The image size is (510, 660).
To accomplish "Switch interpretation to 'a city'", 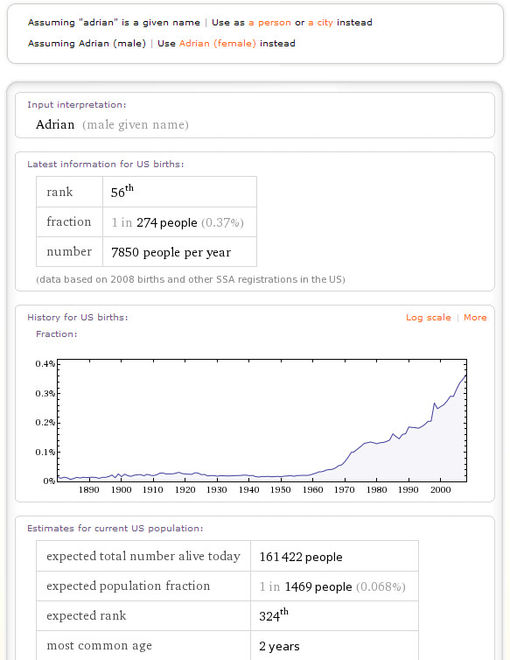I will pos(321,22).
